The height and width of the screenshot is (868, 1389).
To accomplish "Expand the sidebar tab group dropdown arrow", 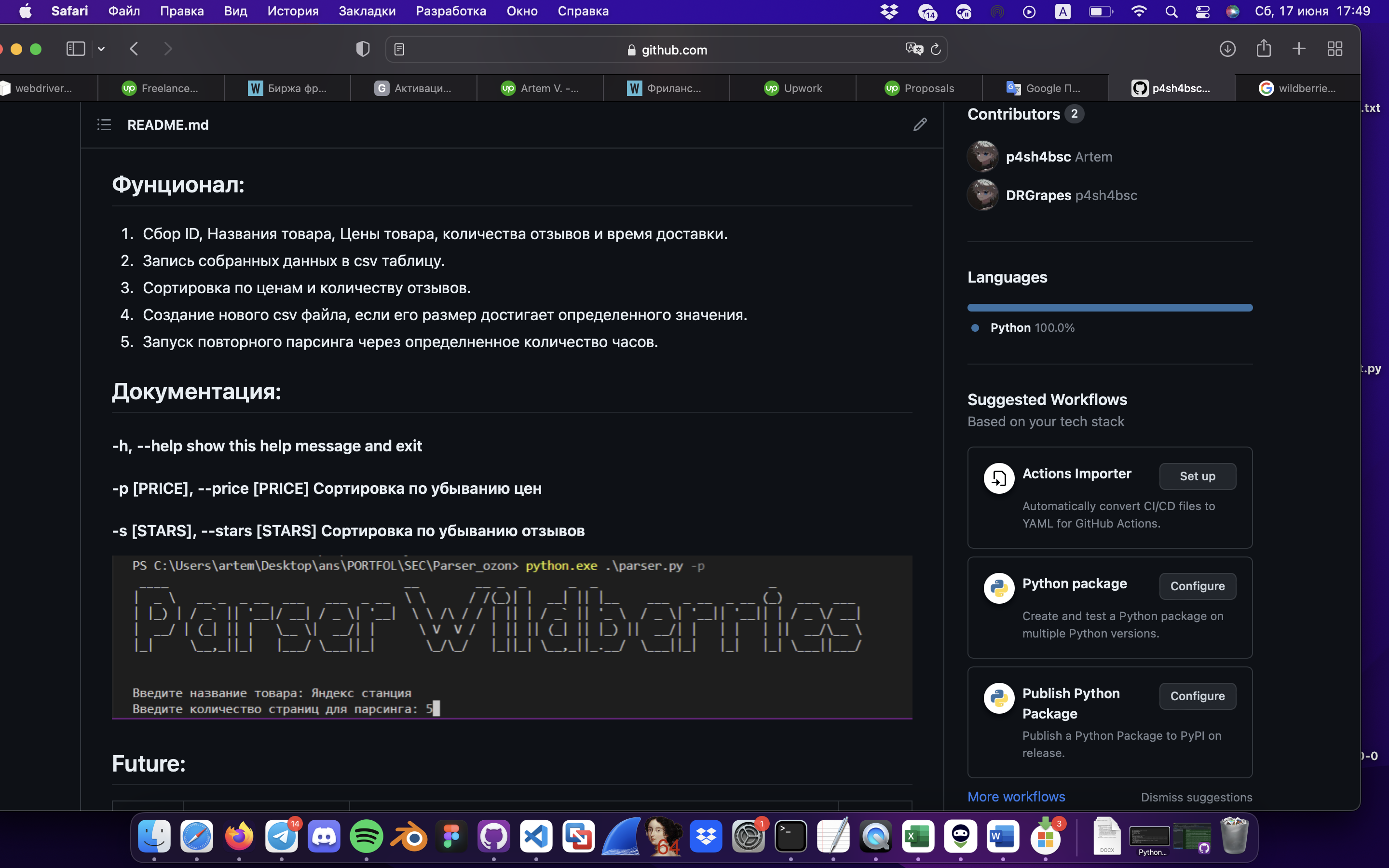I will (x=101, y=49).
